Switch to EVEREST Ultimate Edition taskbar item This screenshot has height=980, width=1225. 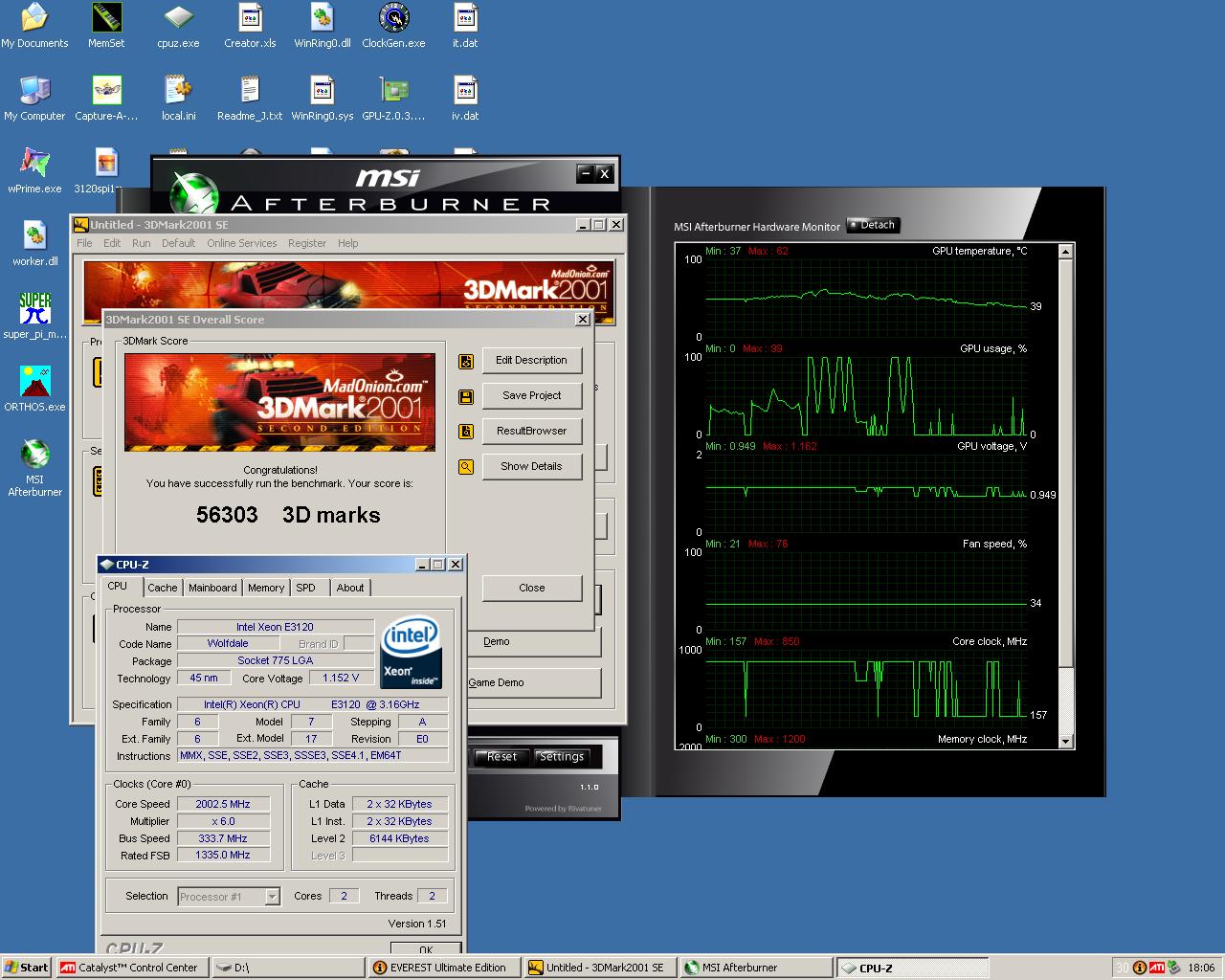click(x=445, y=968)
